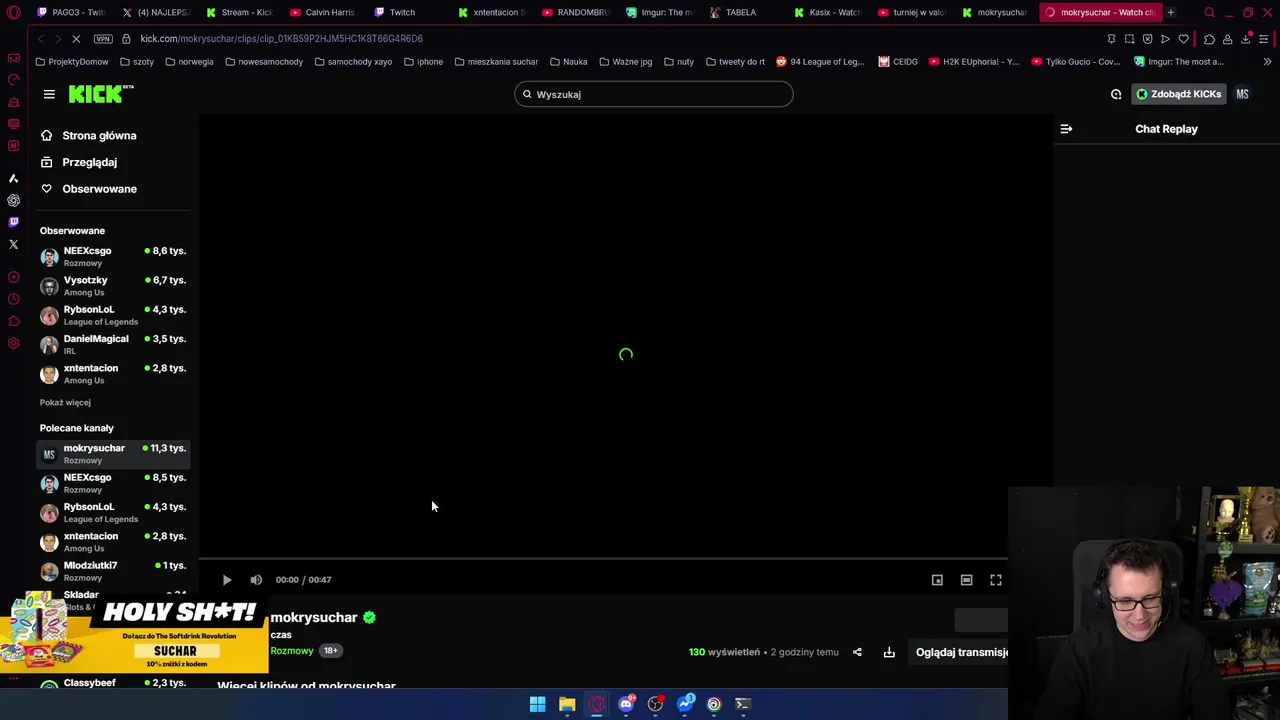Screen dimensions: 1280x720
Task: Open X in Opera sidebar
Action: 13,244
